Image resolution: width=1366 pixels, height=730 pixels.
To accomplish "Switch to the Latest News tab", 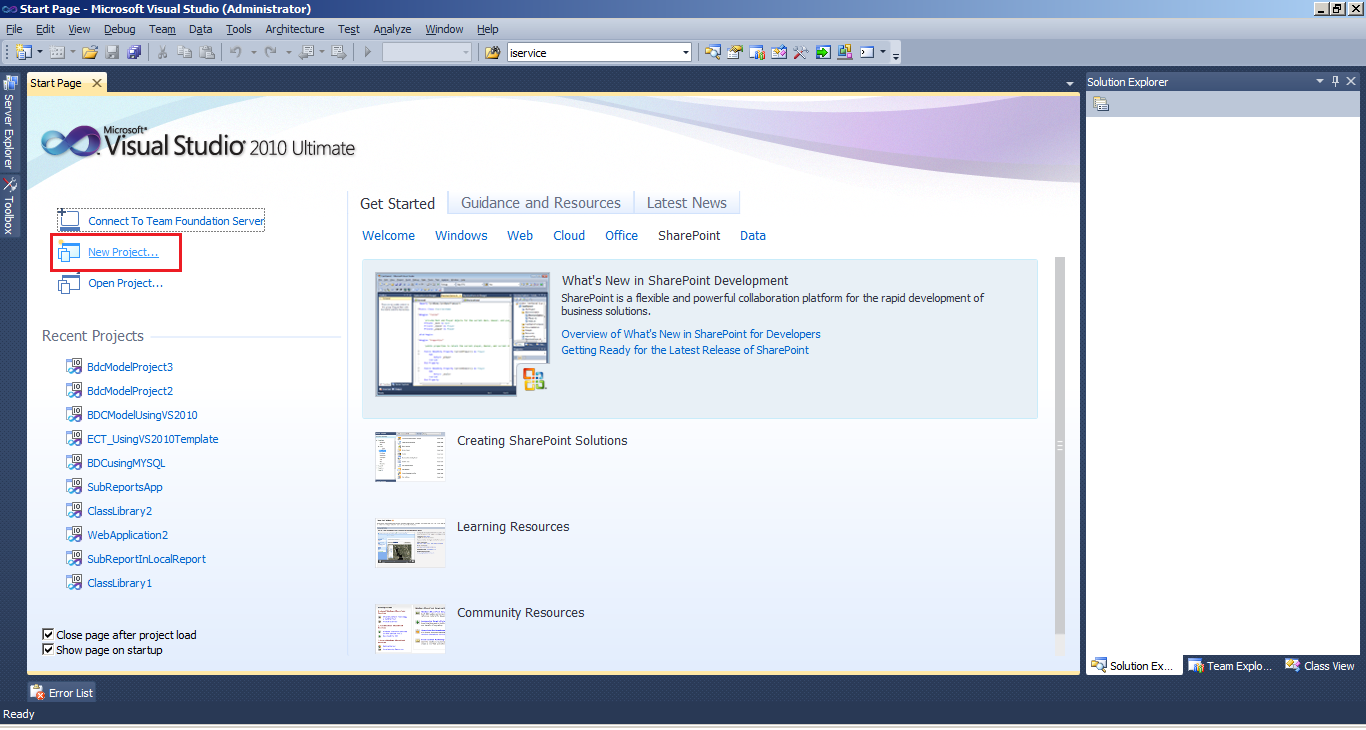I will click(687, 203).
